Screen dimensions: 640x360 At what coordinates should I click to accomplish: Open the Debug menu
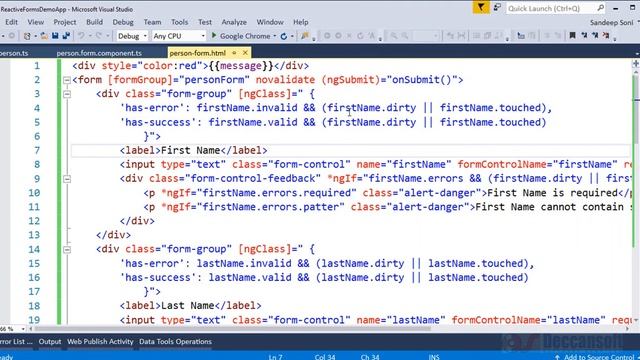pyautogui.click(x=123, y=22)
